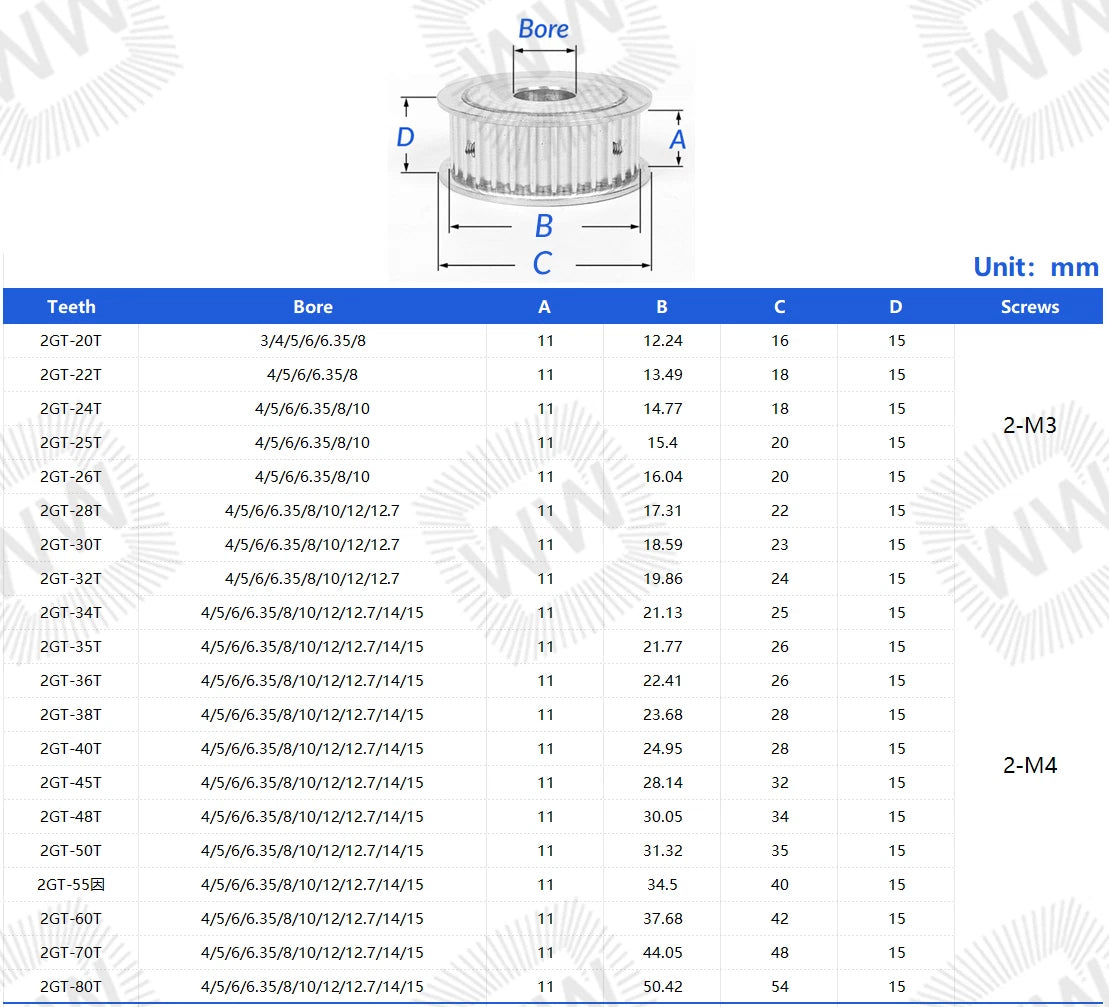Click the B value 30.05
1109x1007 pixels.
[x=663, y=817]
